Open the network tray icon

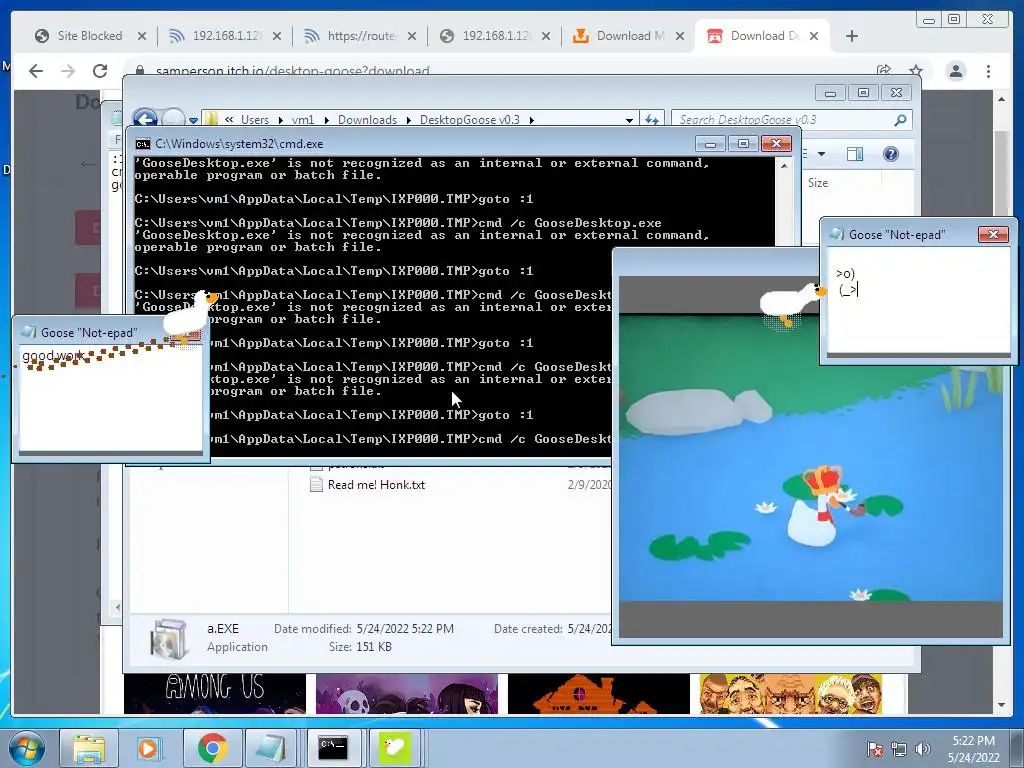[x=899, y=749]
